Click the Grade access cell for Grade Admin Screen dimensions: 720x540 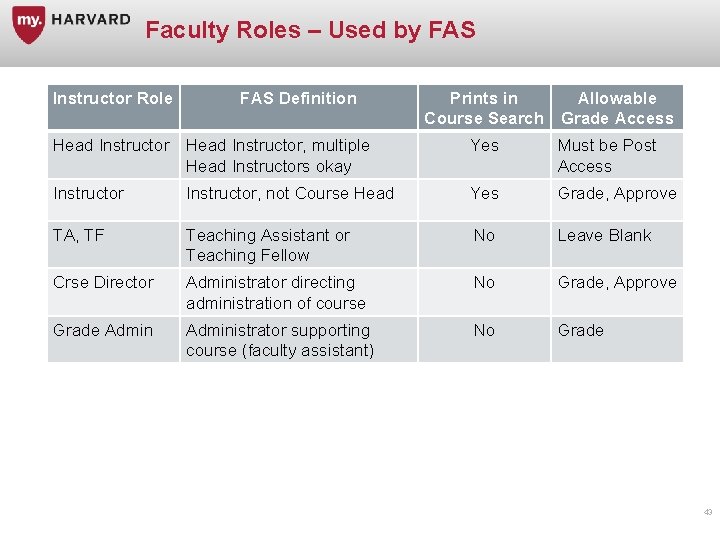pos(581,331)
